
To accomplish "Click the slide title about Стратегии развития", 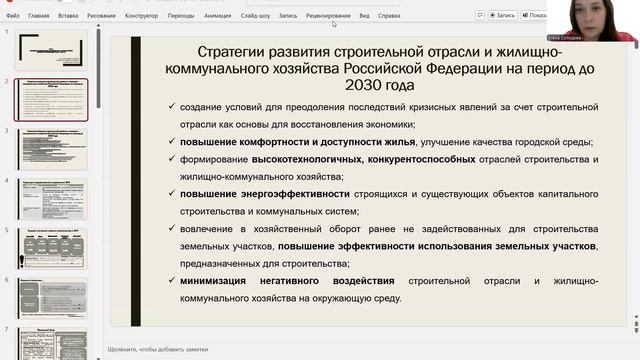I will tap(380, 69).
